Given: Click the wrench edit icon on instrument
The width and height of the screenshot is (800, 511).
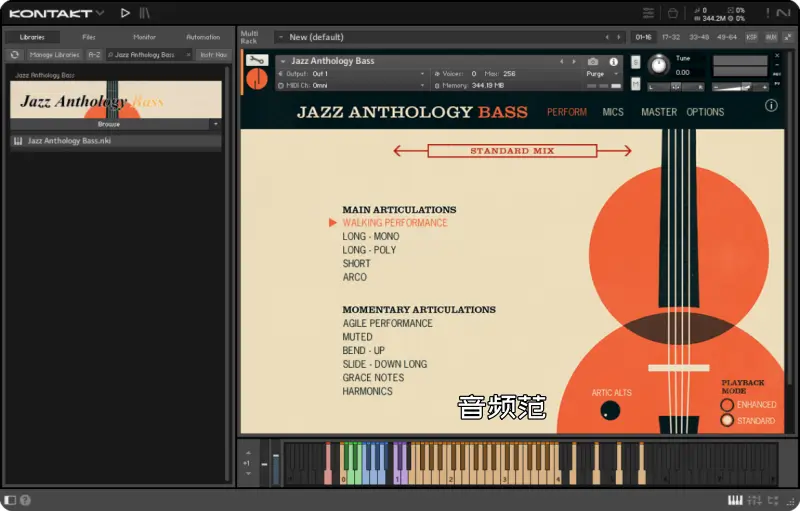Looking at the screenshot, I should (x=256, y=60).
